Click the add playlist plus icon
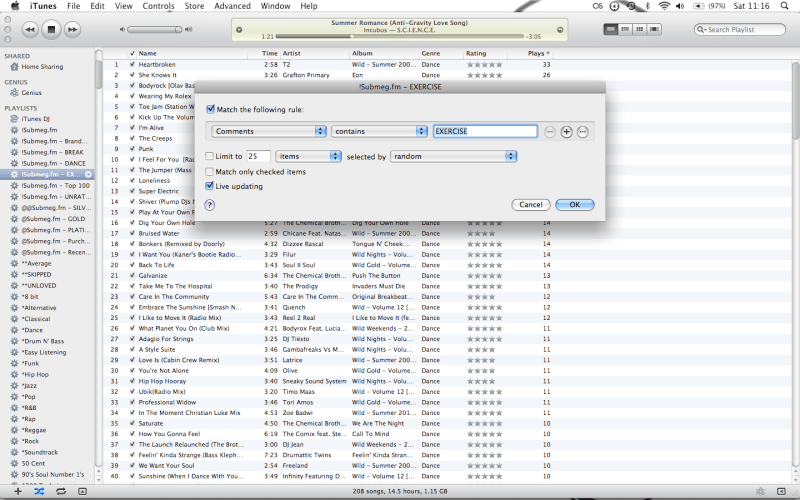 16,492
